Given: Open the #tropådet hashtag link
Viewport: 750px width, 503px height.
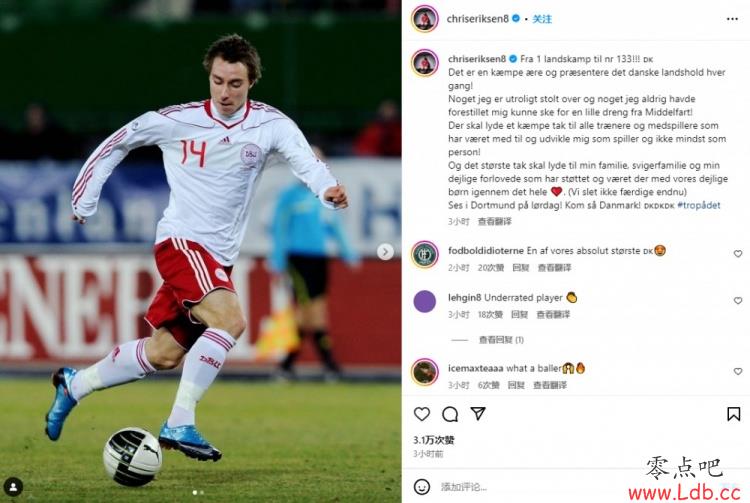Looking at the screenshot, I should click(698, 205).
